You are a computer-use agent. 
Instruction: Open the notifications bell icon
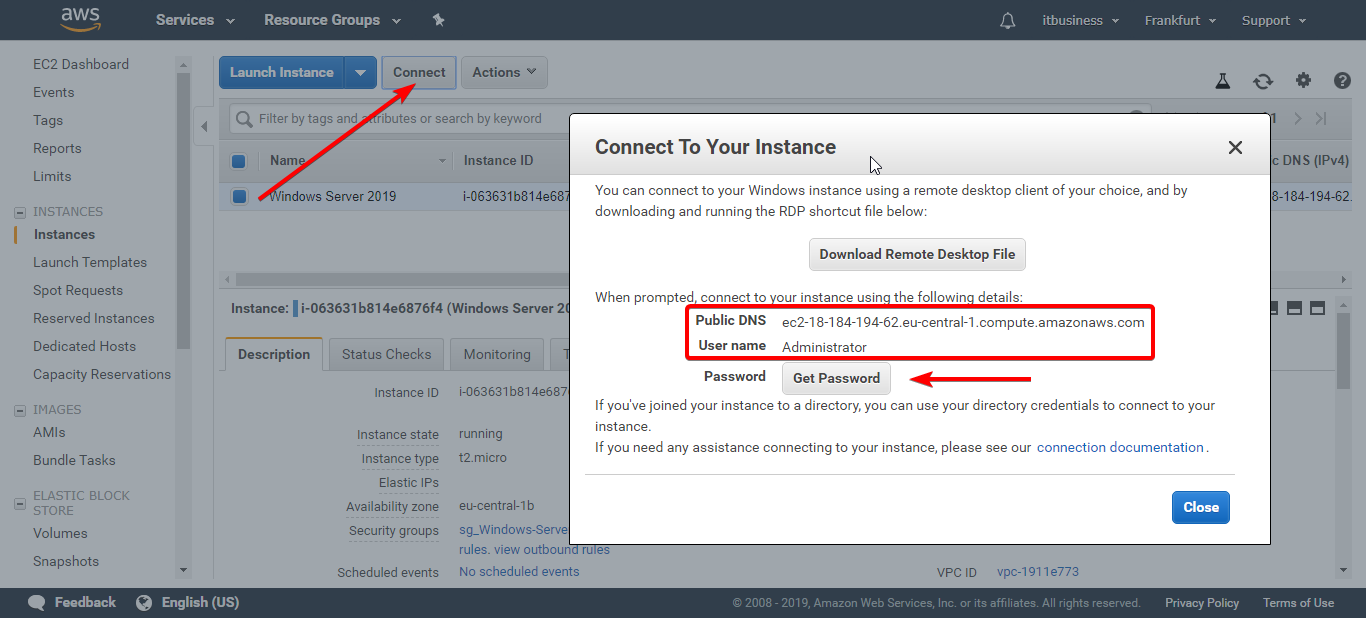1007,20
